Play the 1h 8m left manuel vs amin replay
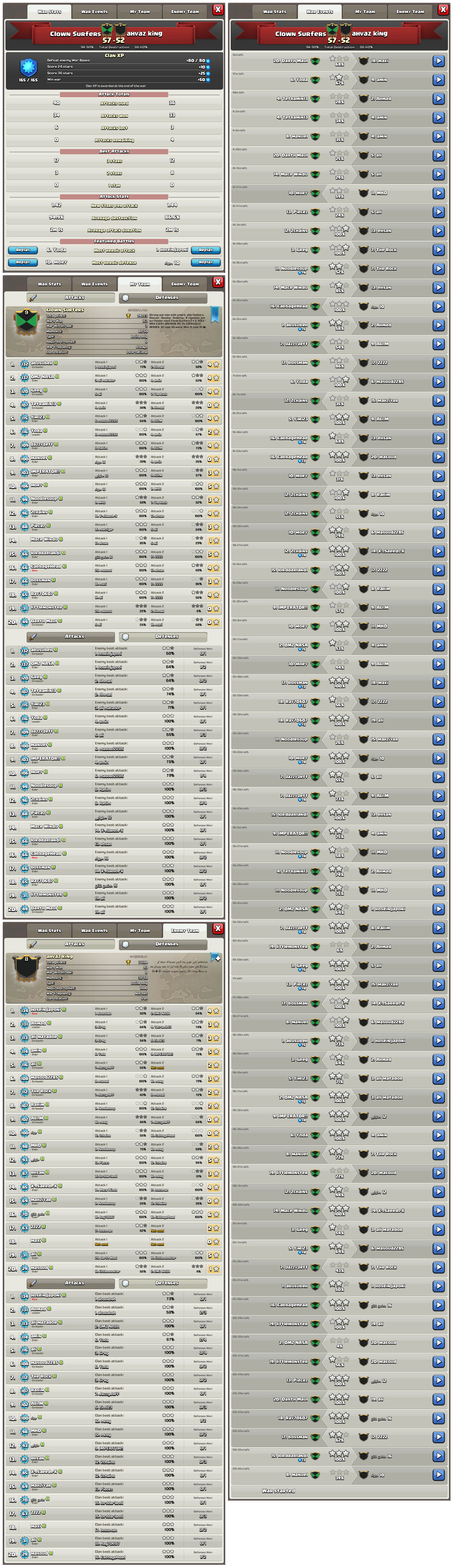This screenshot has height=1568, width=453. point(438,136)
